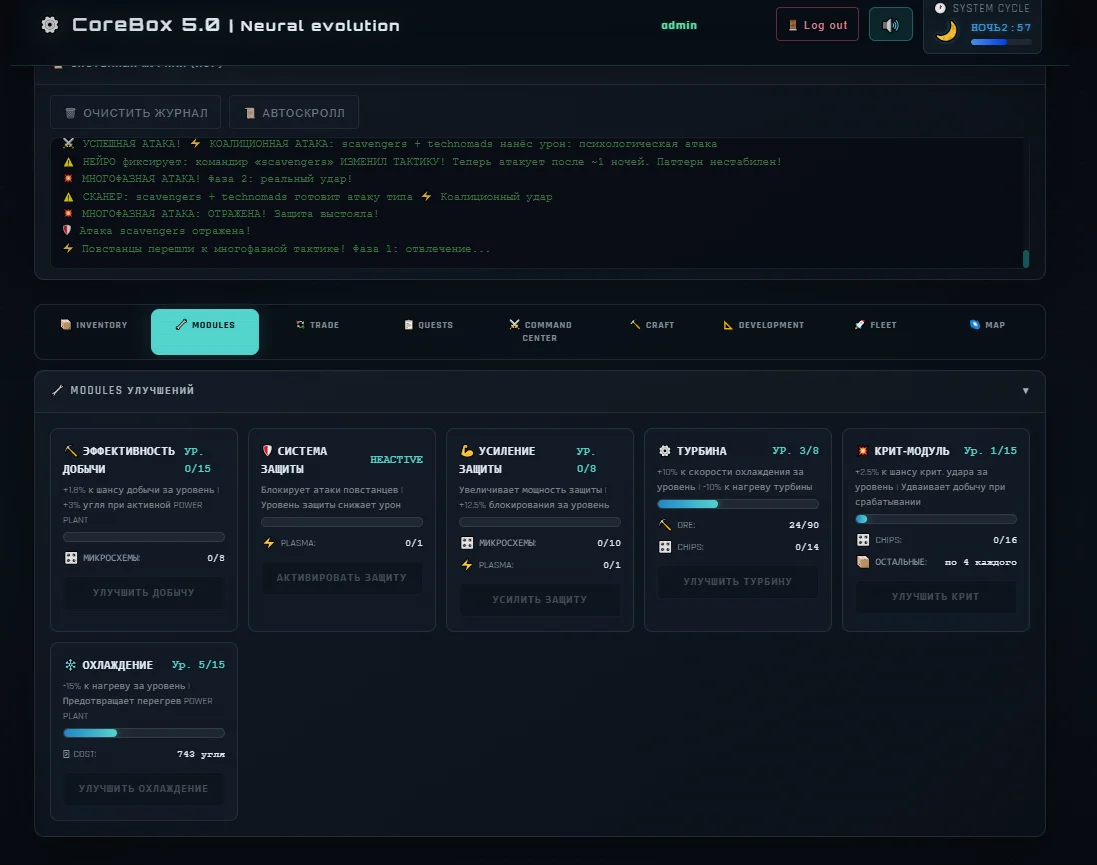This screenshot has width=1097, height=865.
Task: Click the Plasma bolt icon in Усиление защиты
Action: [x=467, y=565]
